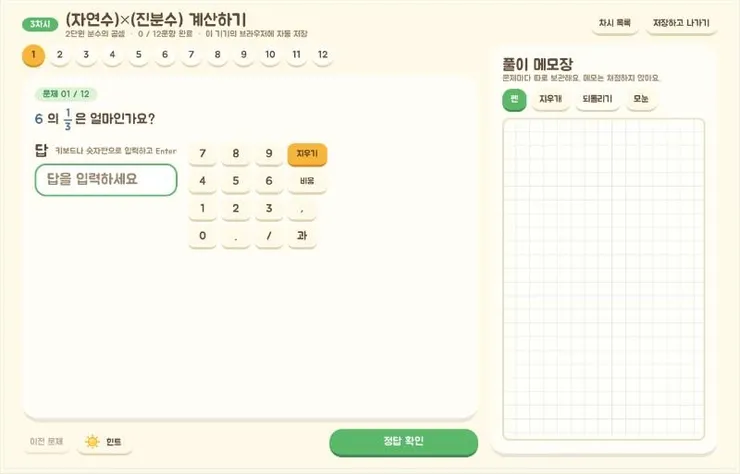Tap the decimal point key on keypad
Viewport: 740px width, 474px height.
point(235,236)
